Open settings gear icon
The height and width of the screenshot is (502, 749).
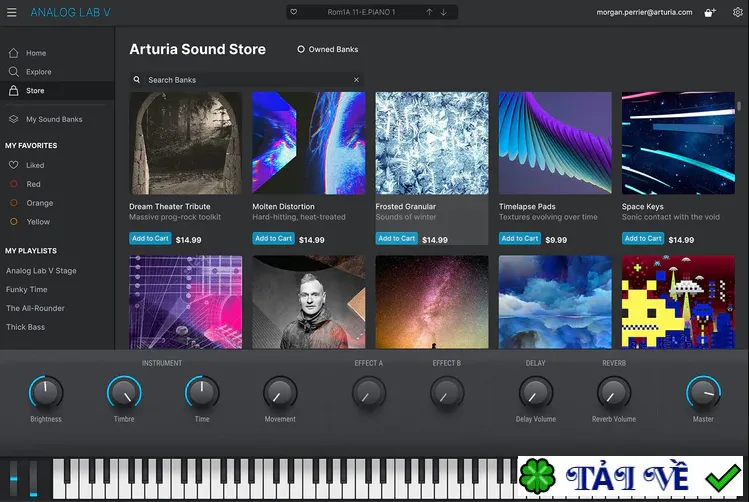[x=738, y=12]
